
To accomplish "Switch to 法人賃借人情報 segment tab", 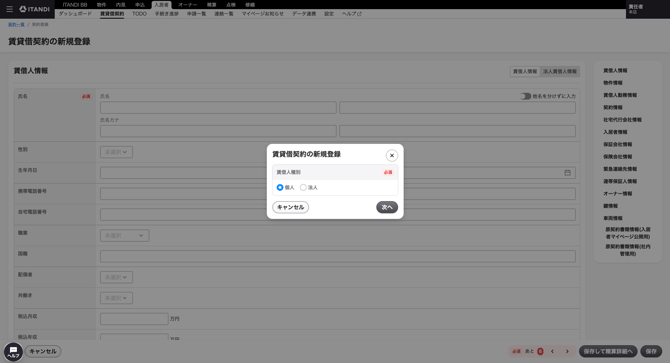I will pyautogui.click(x=560, y=71).
